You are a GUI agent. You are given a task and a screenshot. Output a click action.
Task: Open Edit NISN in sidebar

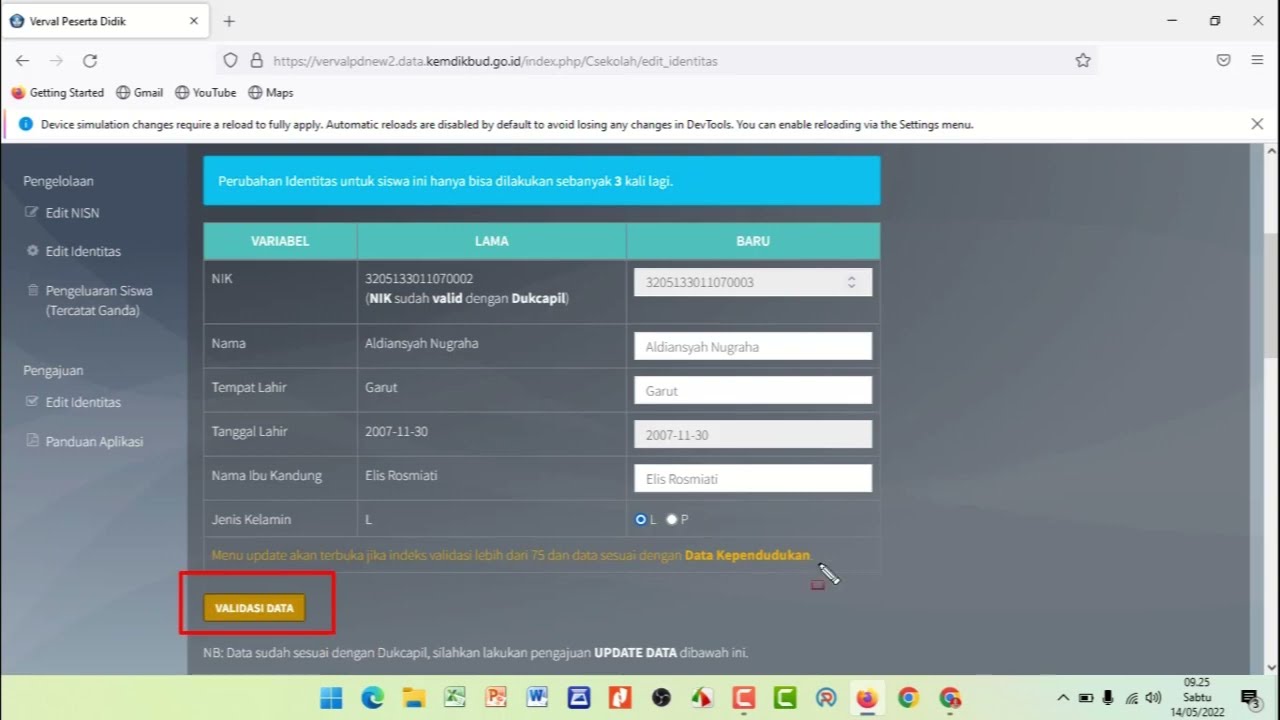coord(62,213)
